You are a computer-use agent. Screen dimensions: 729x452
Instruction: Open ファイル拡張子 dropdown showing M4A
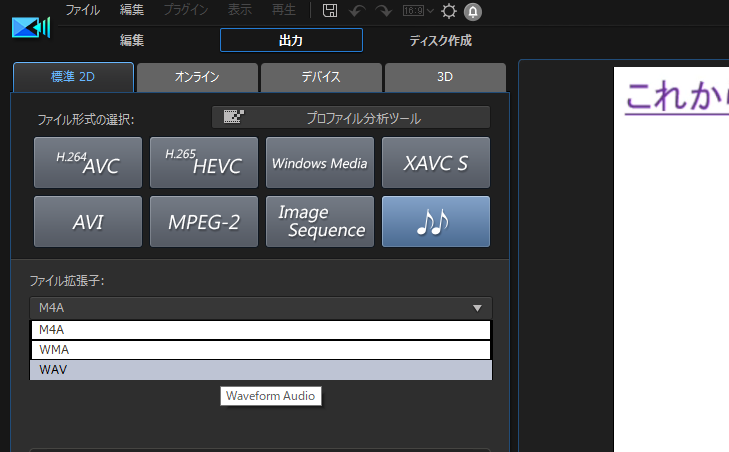[261, 308]
